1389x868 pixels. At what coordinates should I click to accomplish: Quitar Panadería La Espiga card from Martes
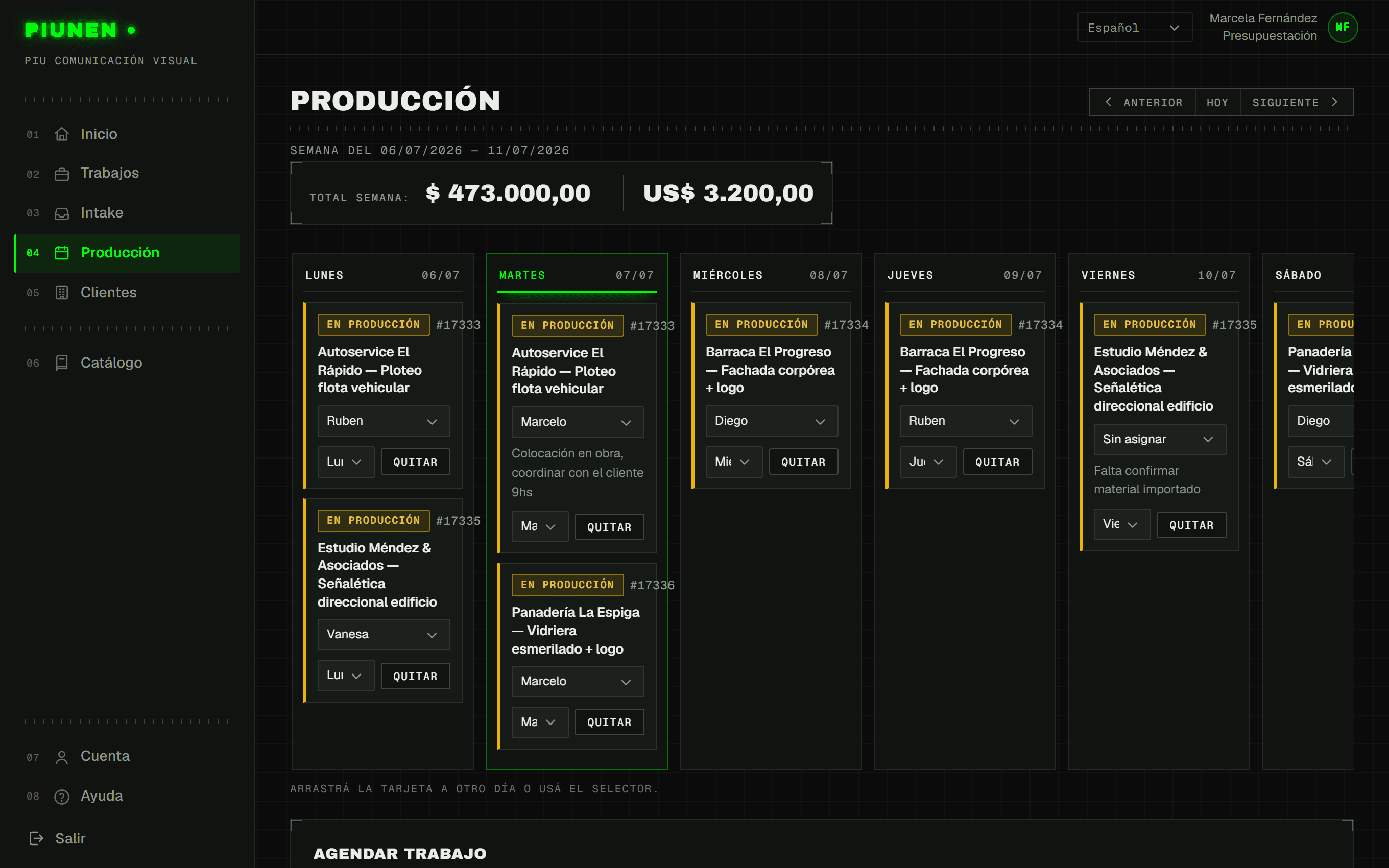pos(610,722)
